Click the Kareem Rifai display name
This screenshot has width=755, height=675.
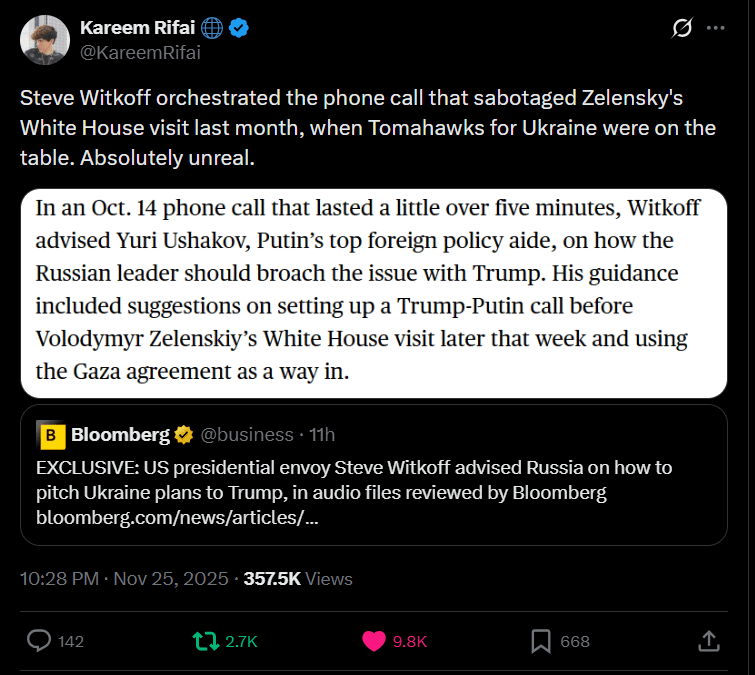click(138, 29)
